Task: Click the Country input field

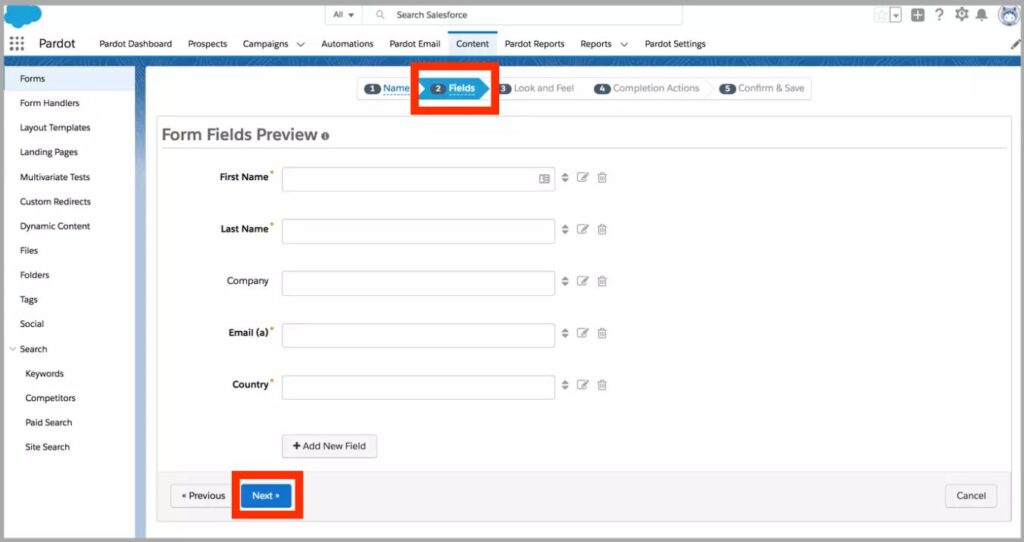Action: tap(418, 387)
